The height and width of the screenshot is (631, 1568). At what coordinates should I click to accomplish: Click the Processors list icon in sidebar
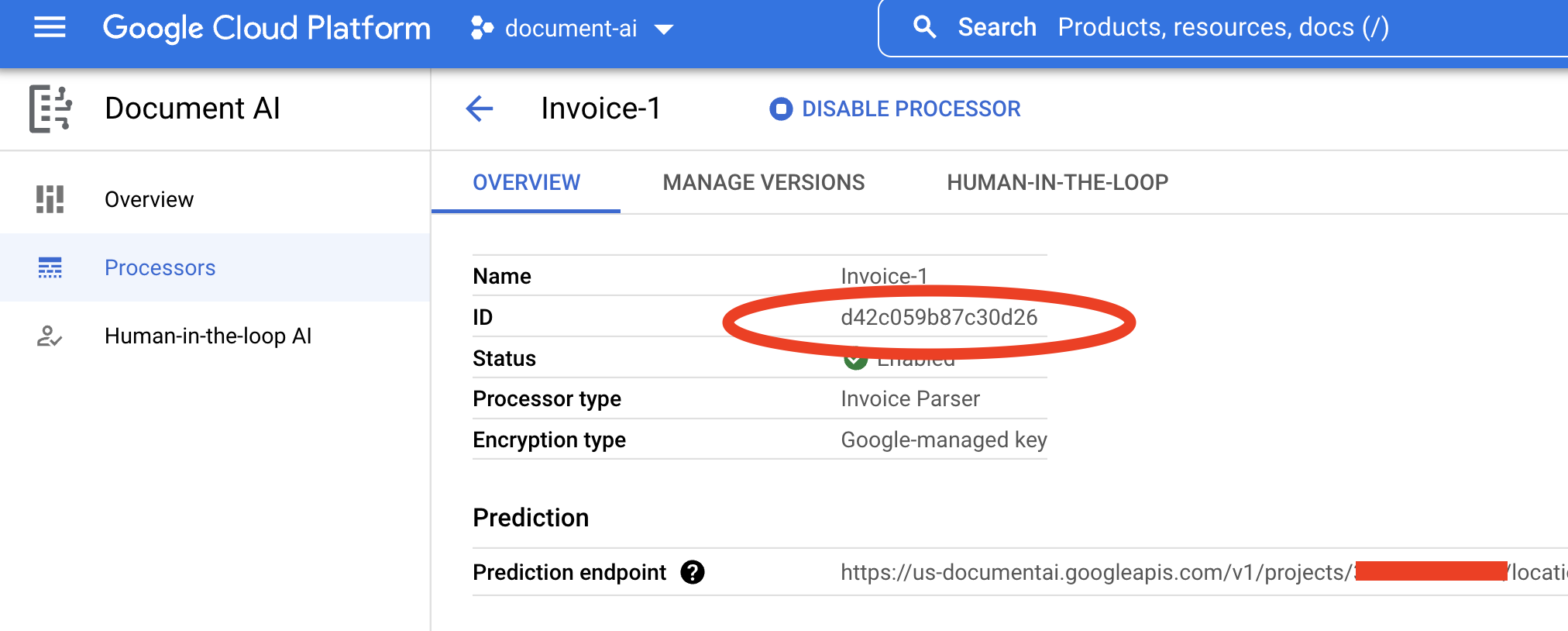50,267
